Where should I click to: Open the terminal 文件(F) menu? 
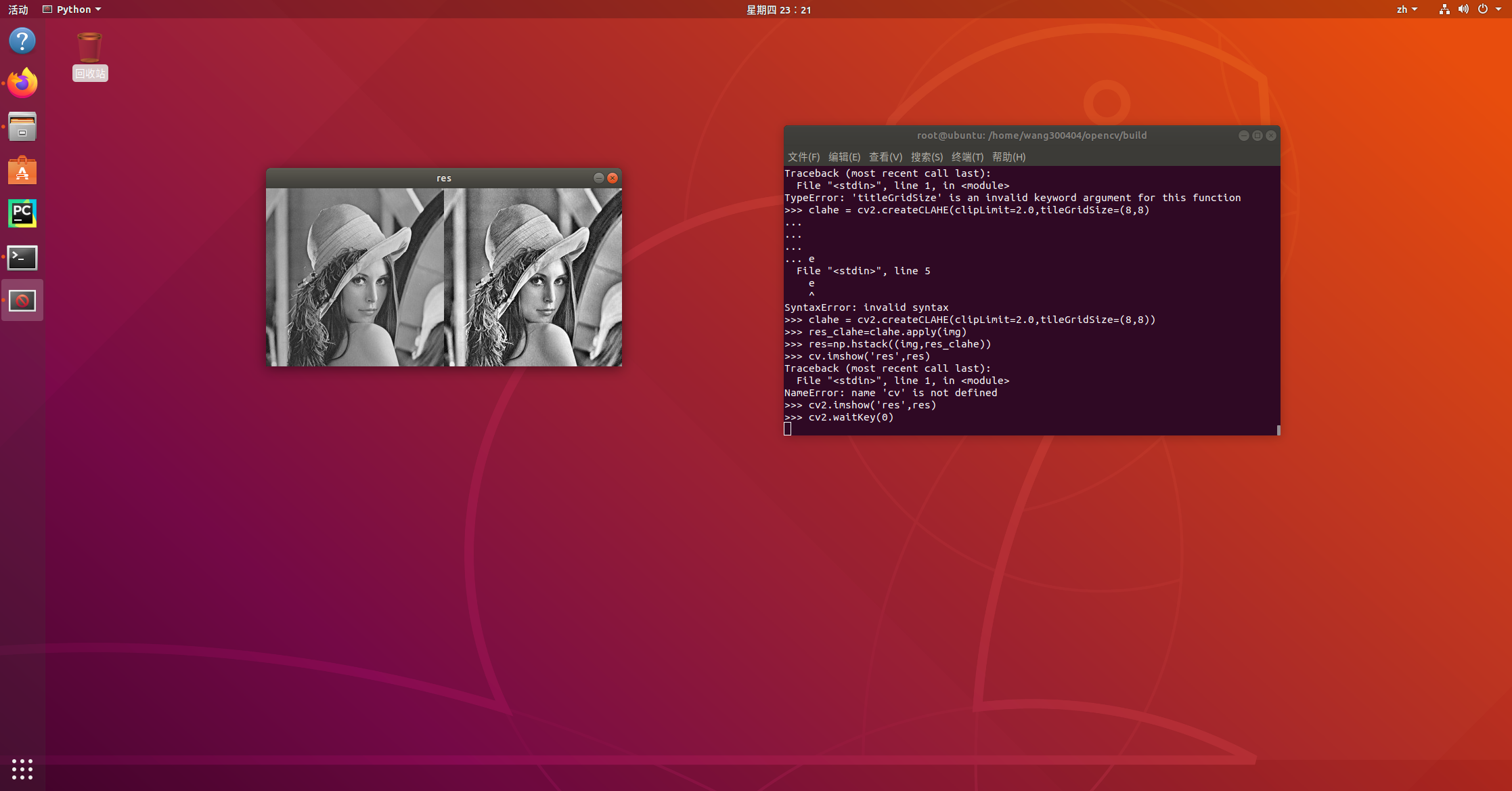(803, 157)
